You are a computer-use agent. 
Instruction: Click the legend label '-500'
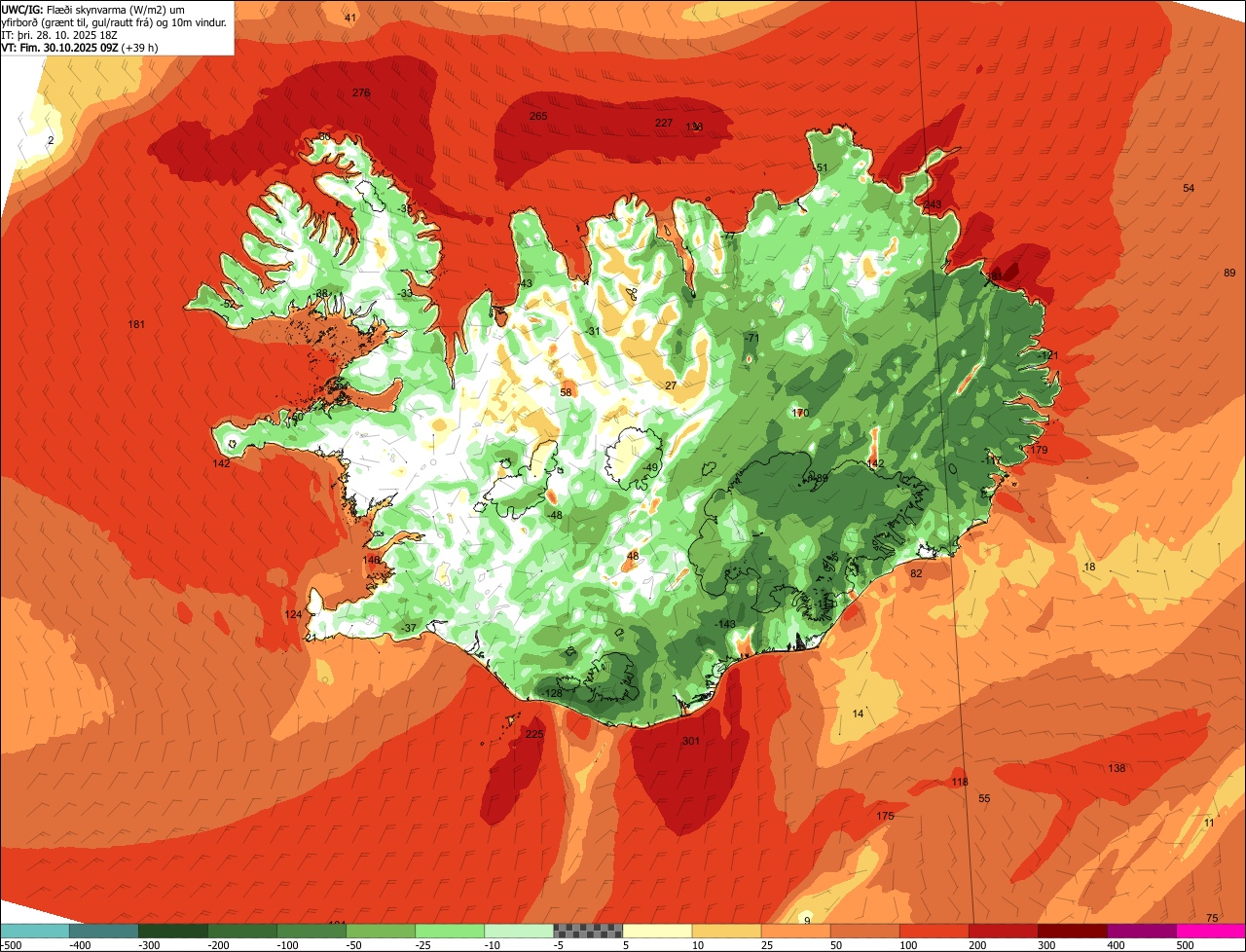tap(12, 945)
